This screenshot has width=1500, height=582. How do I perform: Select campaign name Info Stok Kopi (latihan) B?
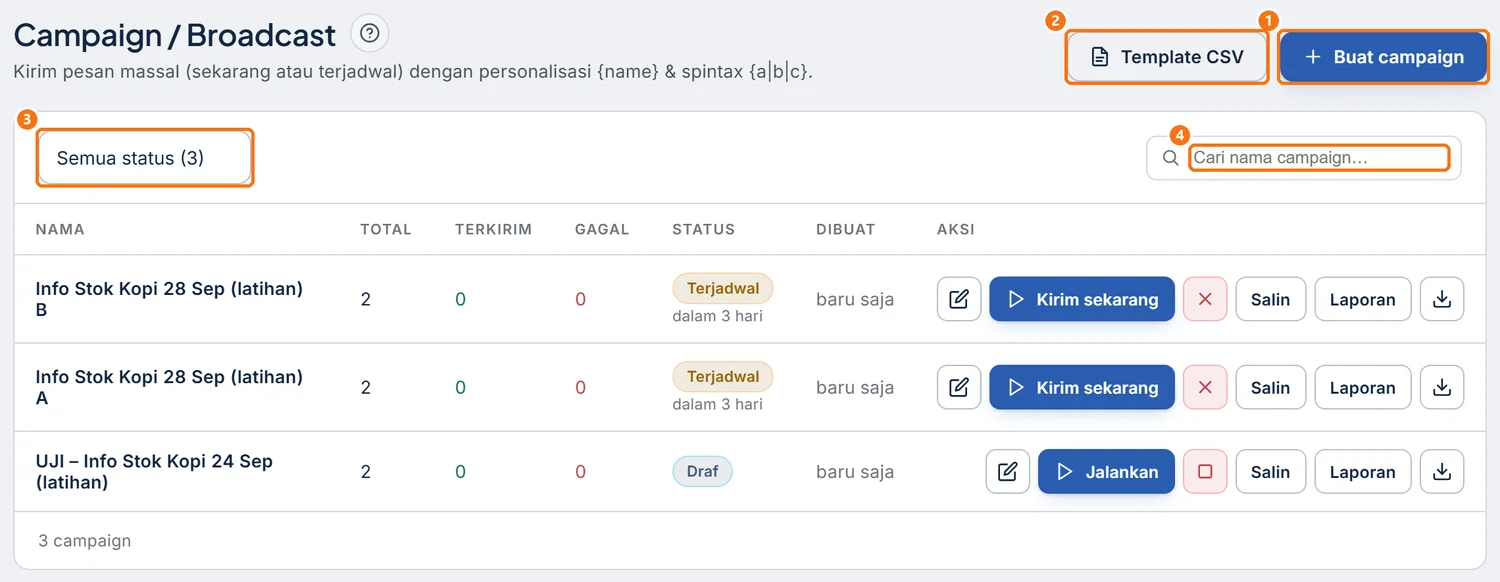click(x=169, y=299)
